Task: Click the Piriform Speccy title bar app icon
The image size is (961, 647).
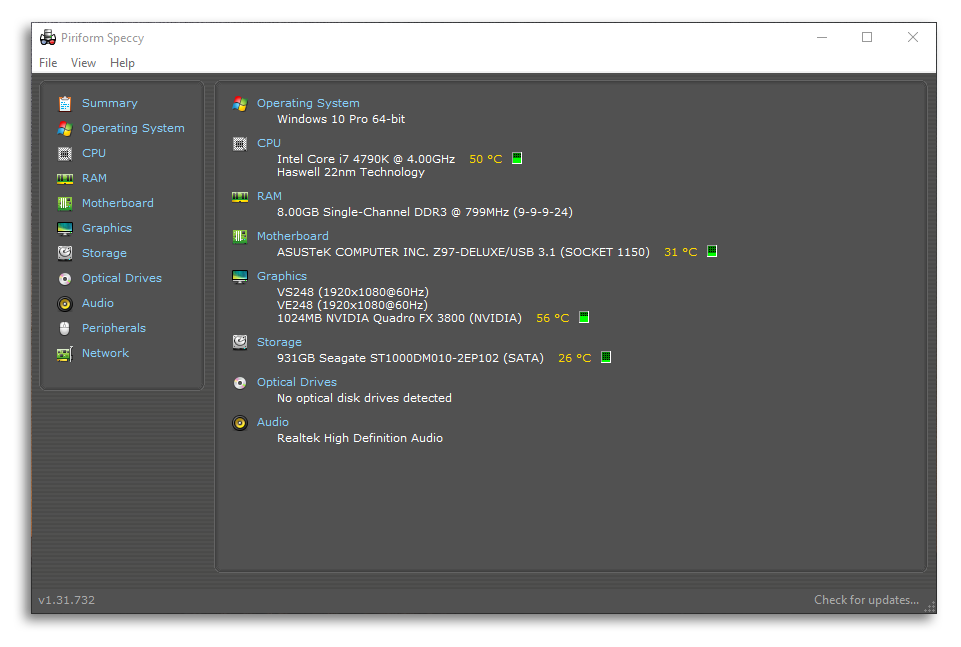Action: (48, 38)
